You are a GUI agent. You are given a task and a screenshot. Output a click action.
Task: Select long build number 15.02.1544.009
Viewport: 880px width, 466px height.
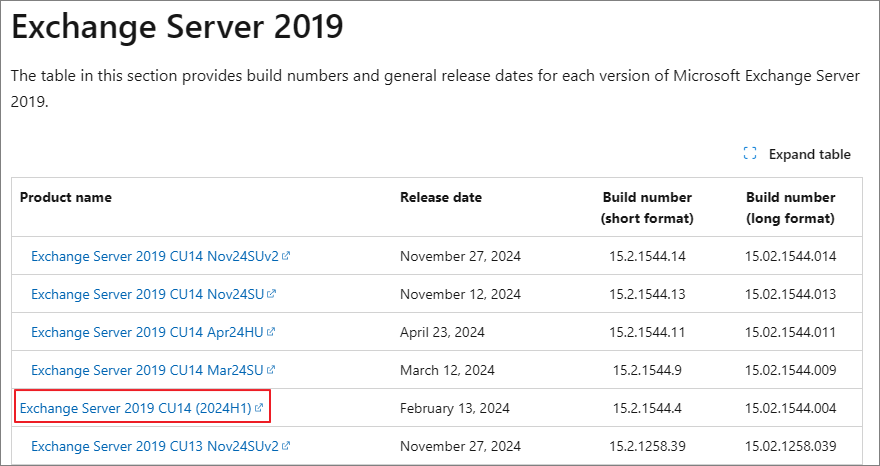click(x=791, y=371)
